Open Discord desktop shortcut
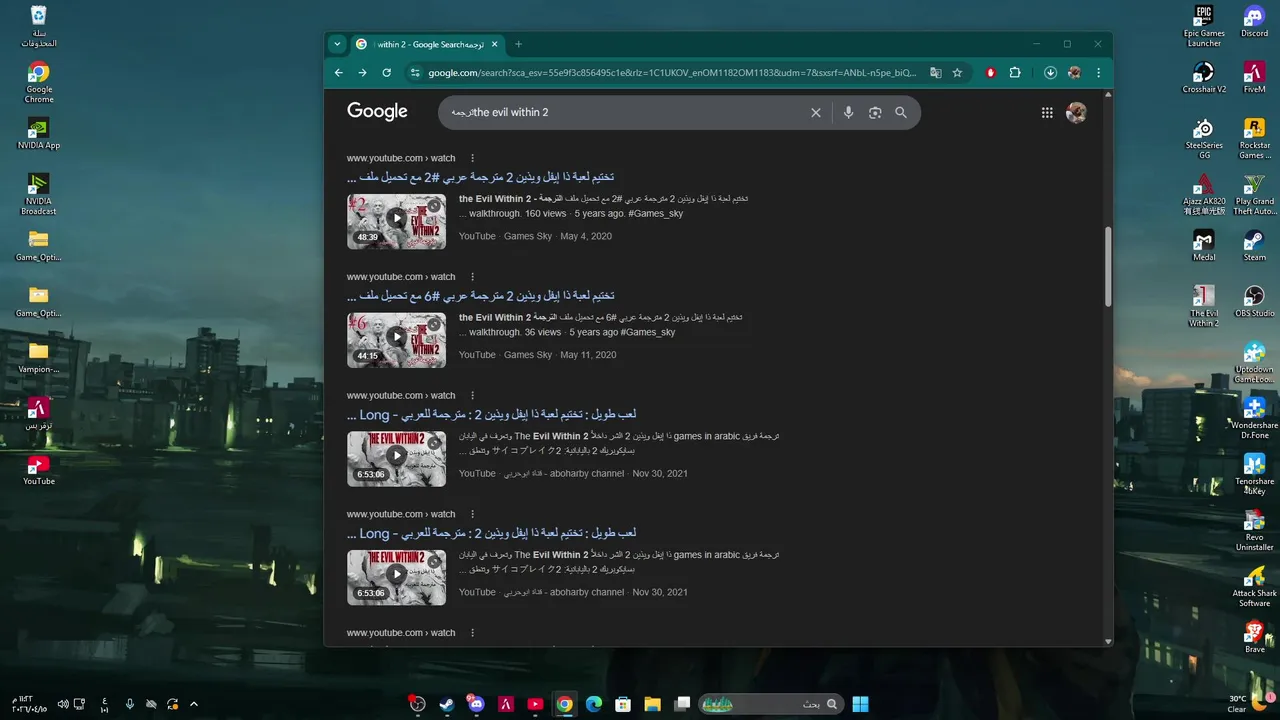The height and width of the screenshot is (720, 1280). [1254, 21]
